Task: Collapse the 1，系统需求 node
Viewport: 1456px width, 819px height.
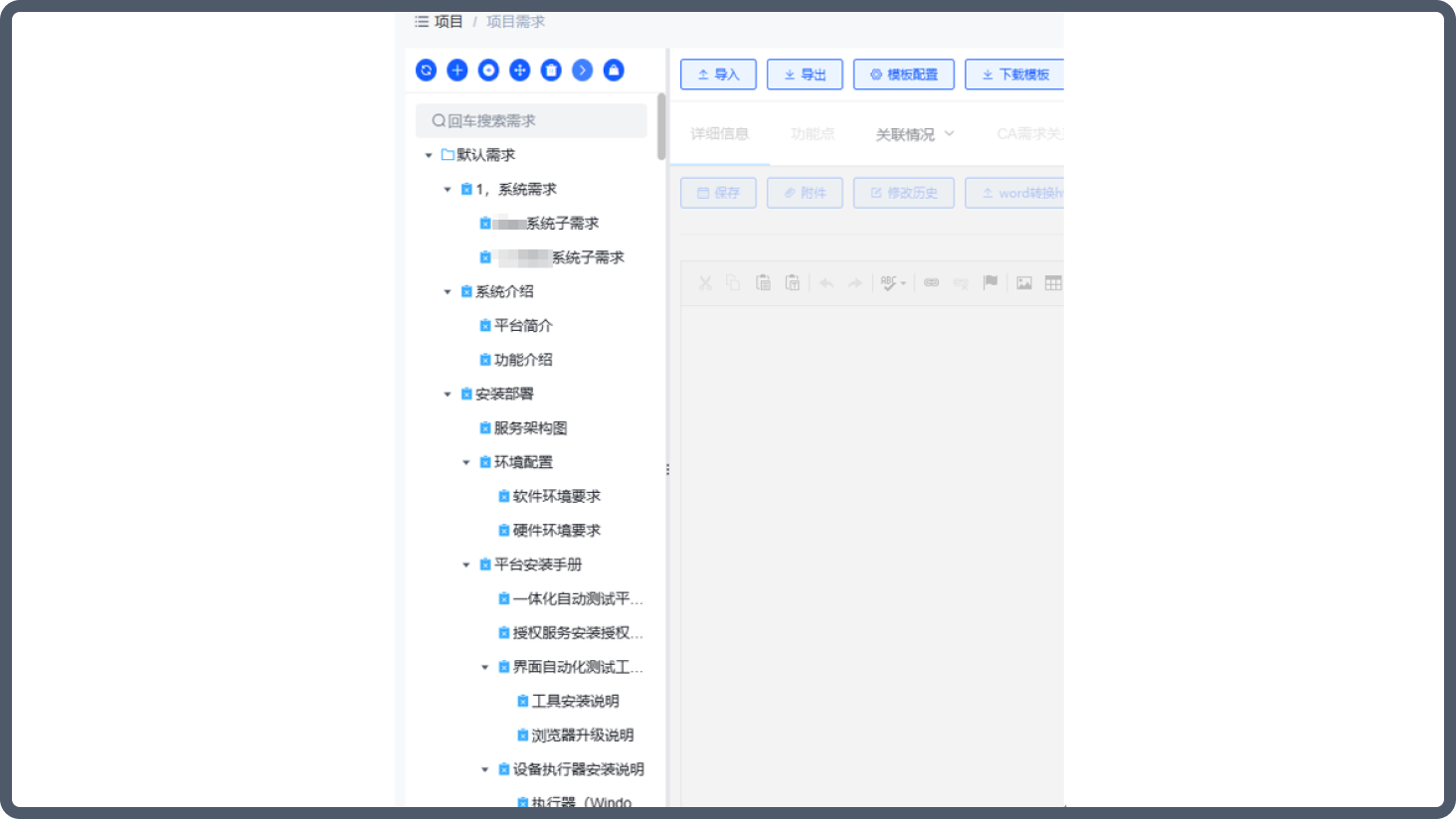Action: [448, 189]
